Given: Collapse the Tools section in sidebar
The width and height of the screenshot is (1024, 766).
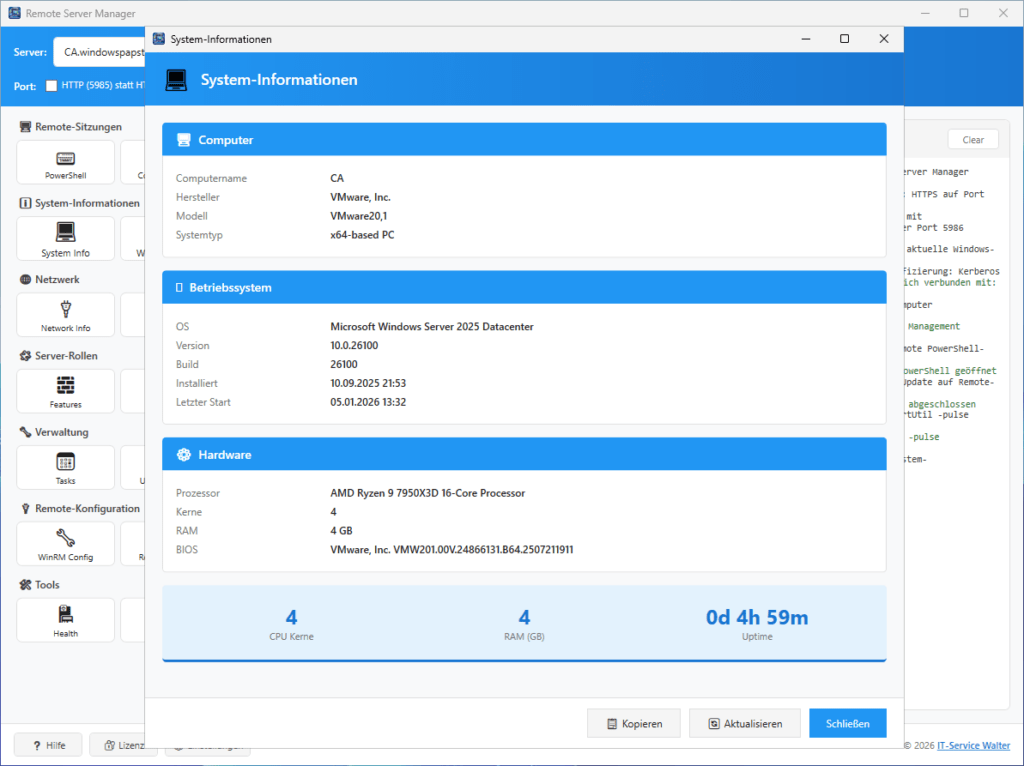Looking at the screenshot, I should coord(38,584).
